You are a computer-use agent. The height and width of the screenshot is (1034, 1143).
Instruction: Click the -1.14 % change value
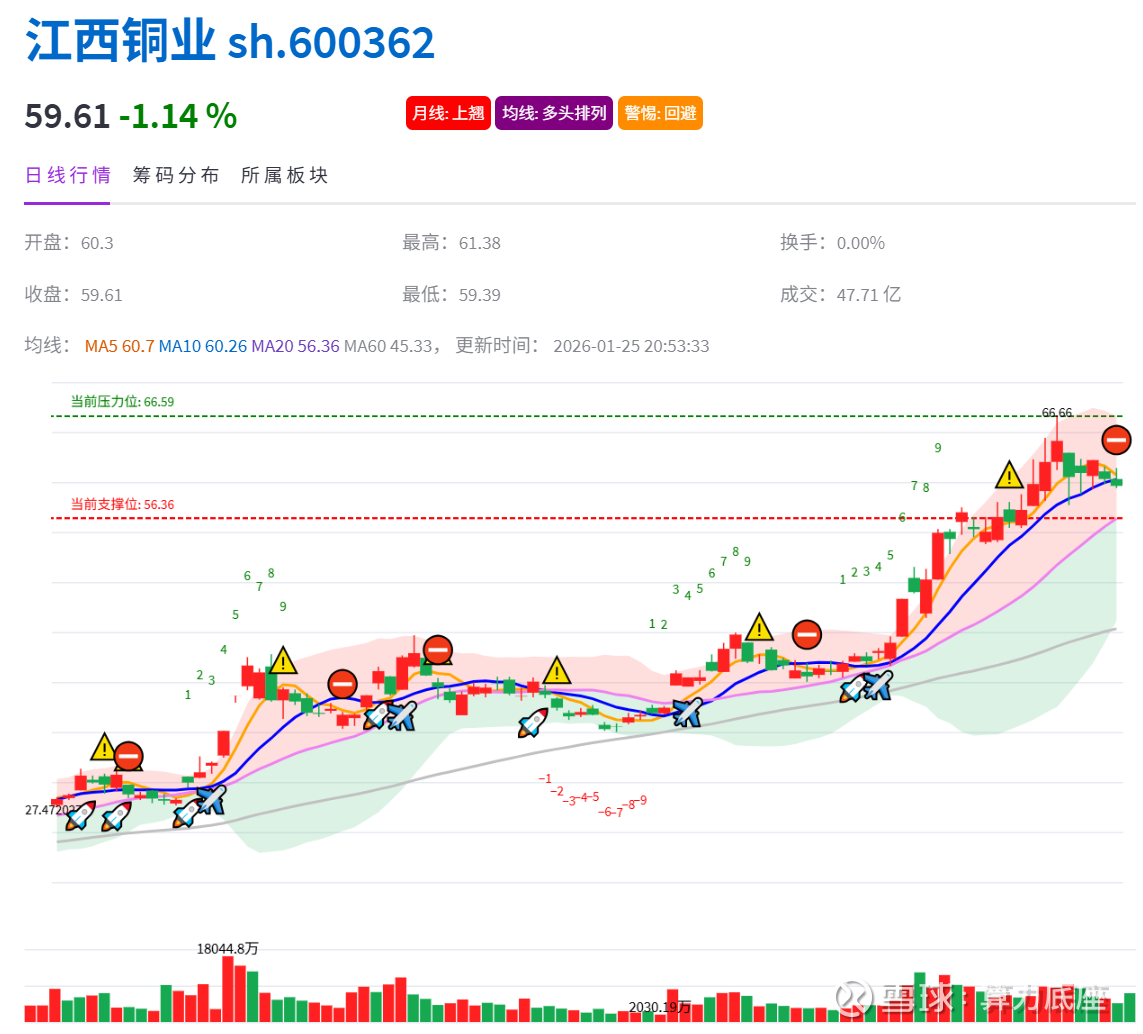pos(178,116)
